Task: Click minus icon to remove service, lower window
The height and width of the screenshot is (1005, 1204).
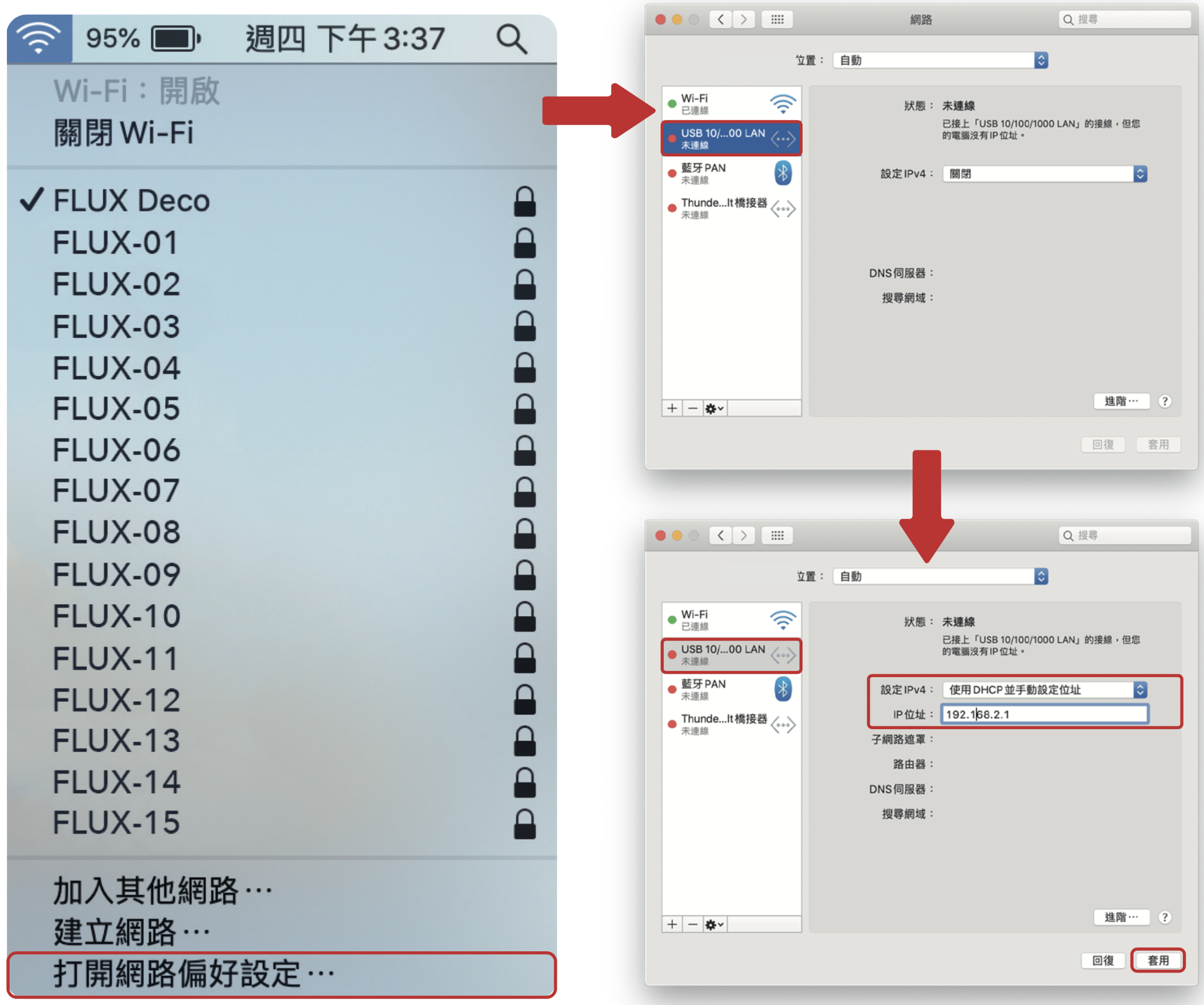Action: click(693, 924)
